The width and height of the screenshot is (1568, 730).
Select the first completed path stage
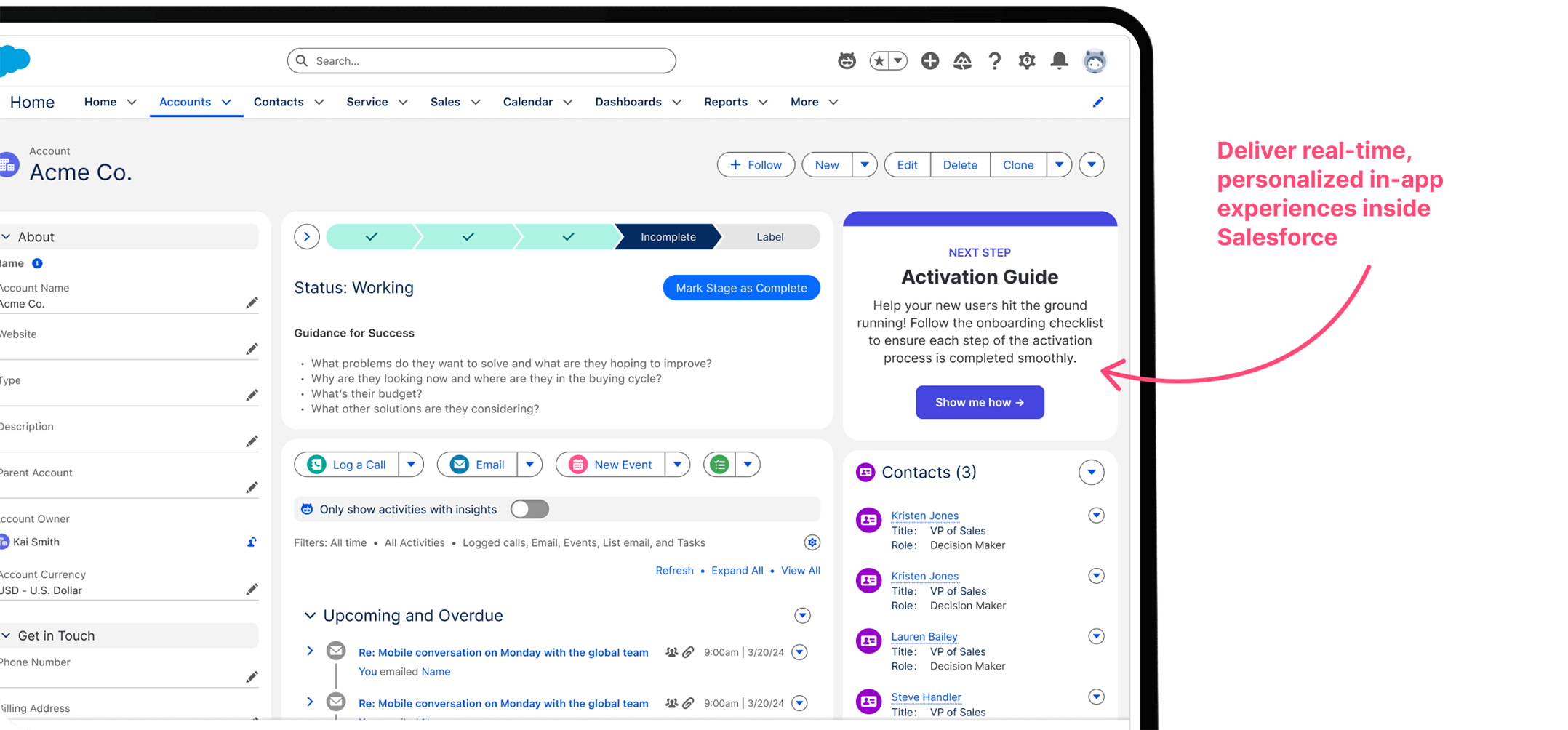click(x=372, y=237)
